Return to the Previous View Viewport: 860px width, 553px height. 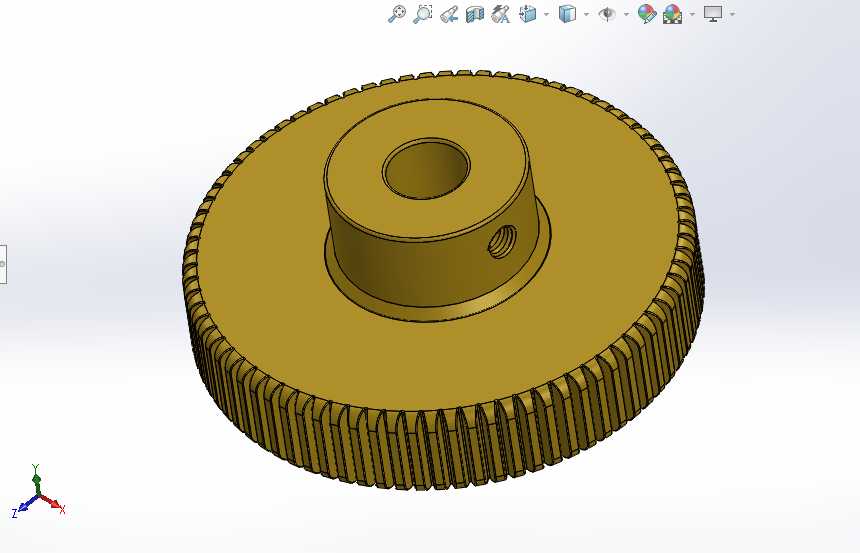(449, 14)
